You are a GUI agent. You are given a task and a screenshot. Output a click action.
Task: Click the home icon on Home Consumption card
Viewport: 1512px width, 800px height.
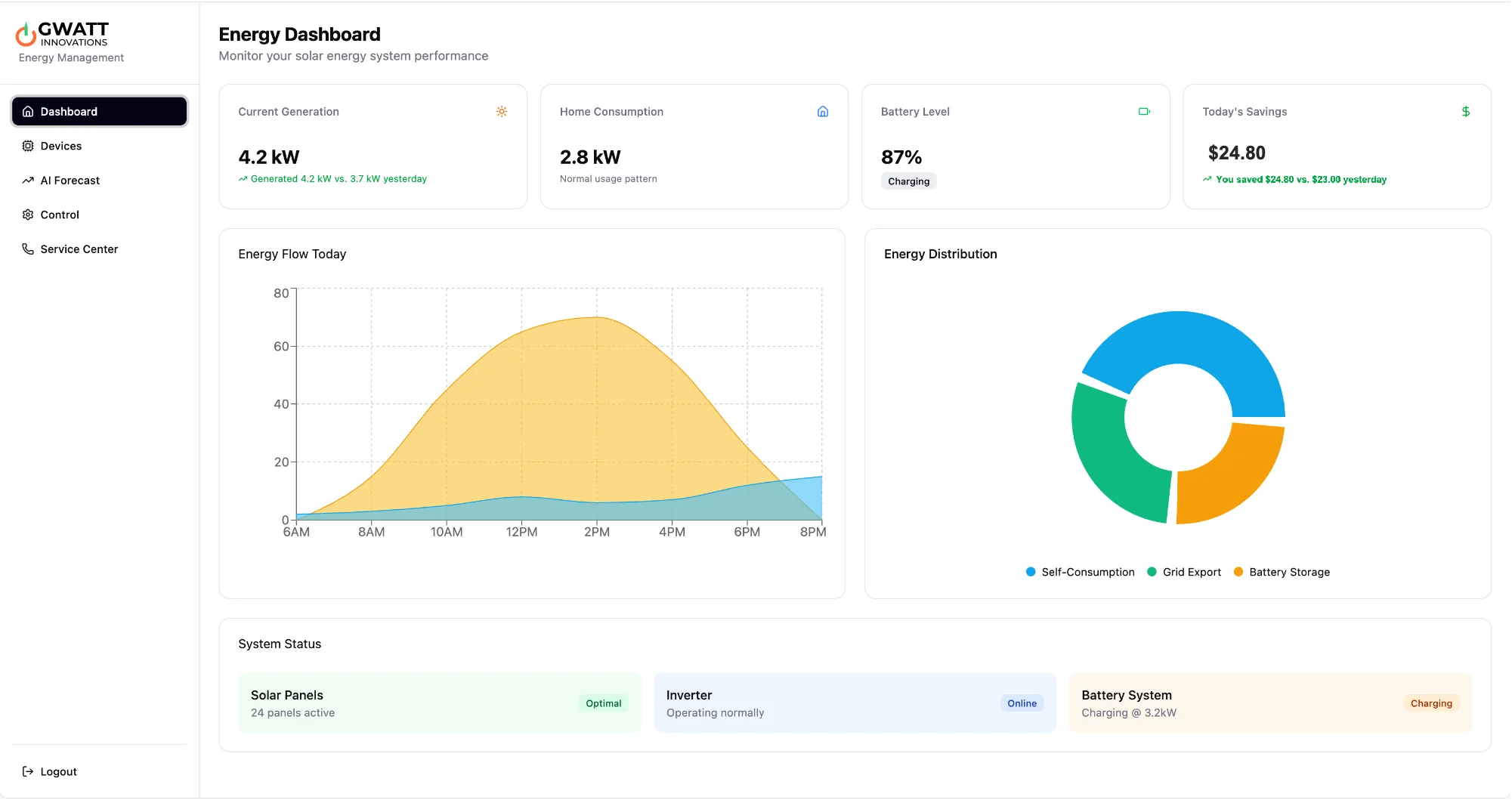[x=823, y=111]
